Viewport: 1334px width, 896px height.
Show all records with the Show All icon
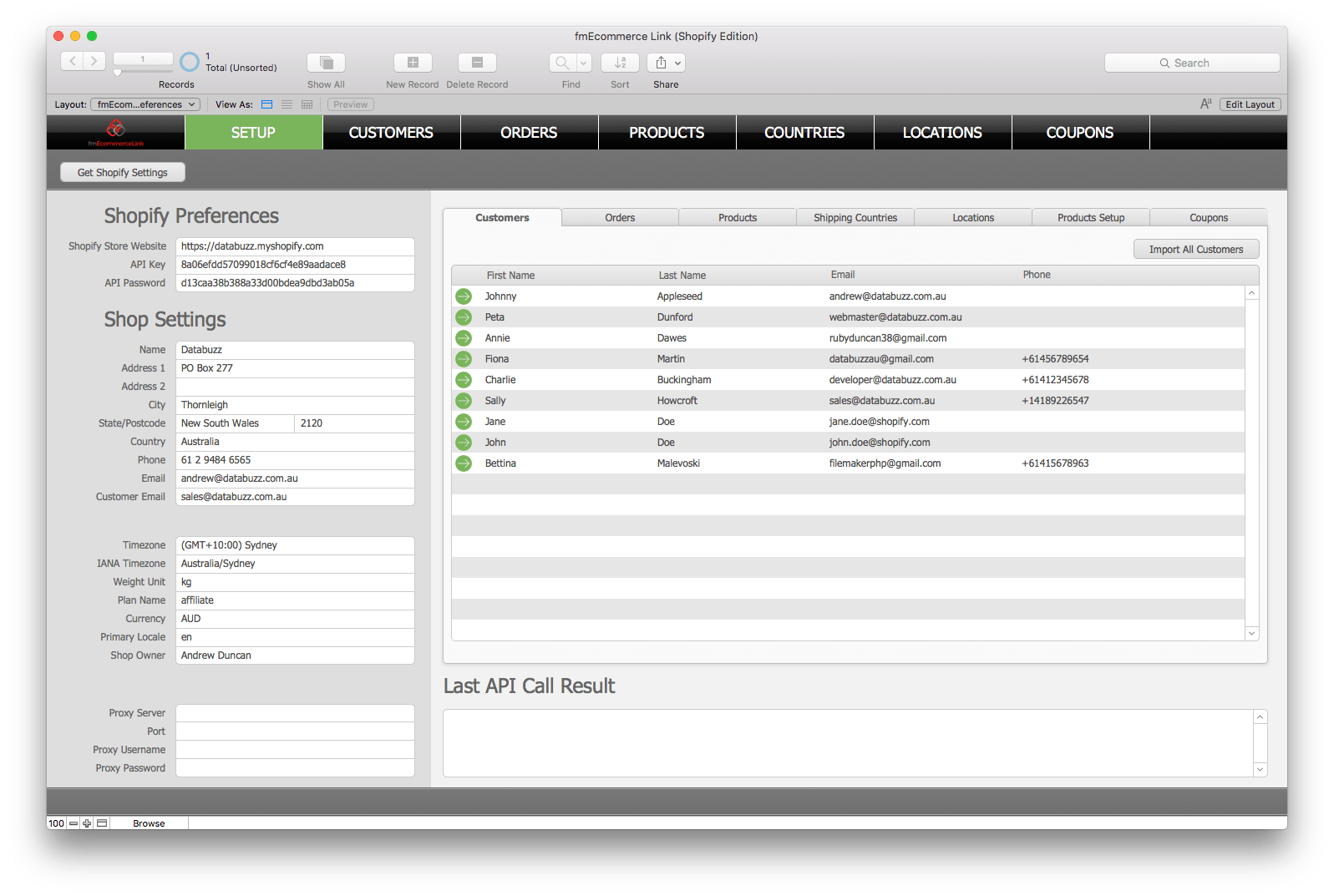coord(326,63)
